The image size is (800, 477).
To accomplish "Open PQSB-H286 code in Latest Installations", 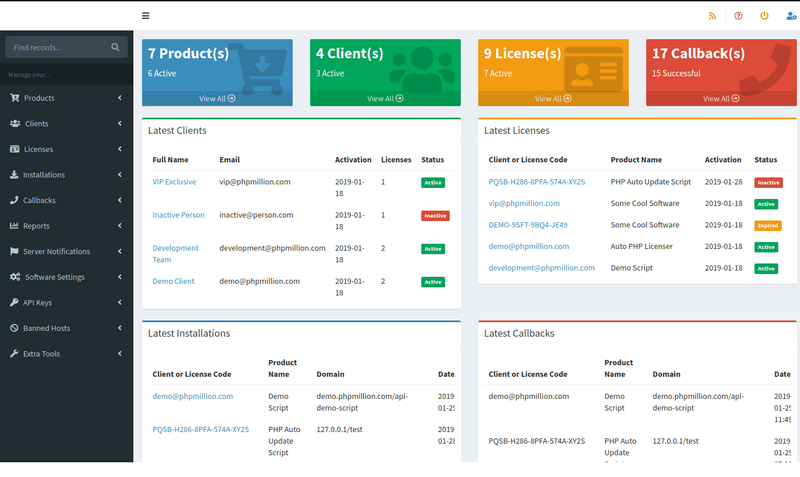I will coord(201,429).
